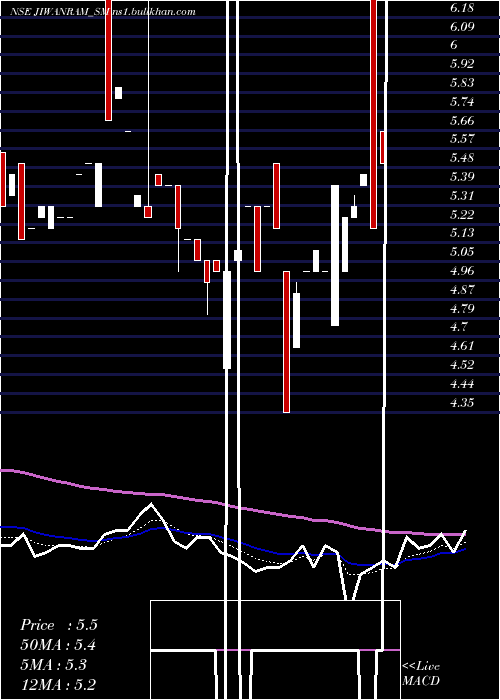
Task: Click the 5.92 price axis label
Action: [x=462, y=64]
